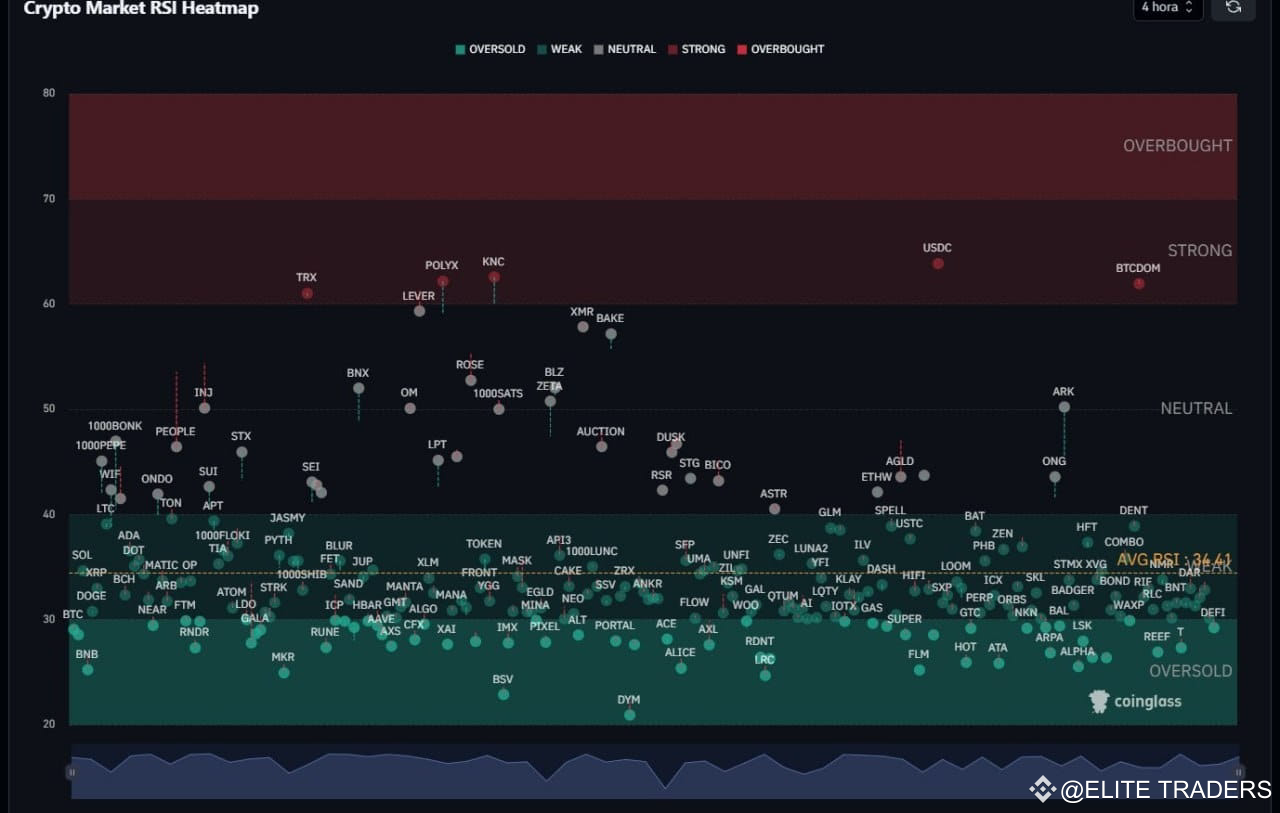
Task: Open the 4 hour timeframe dropdown
Action: [x=1168, y=8]
